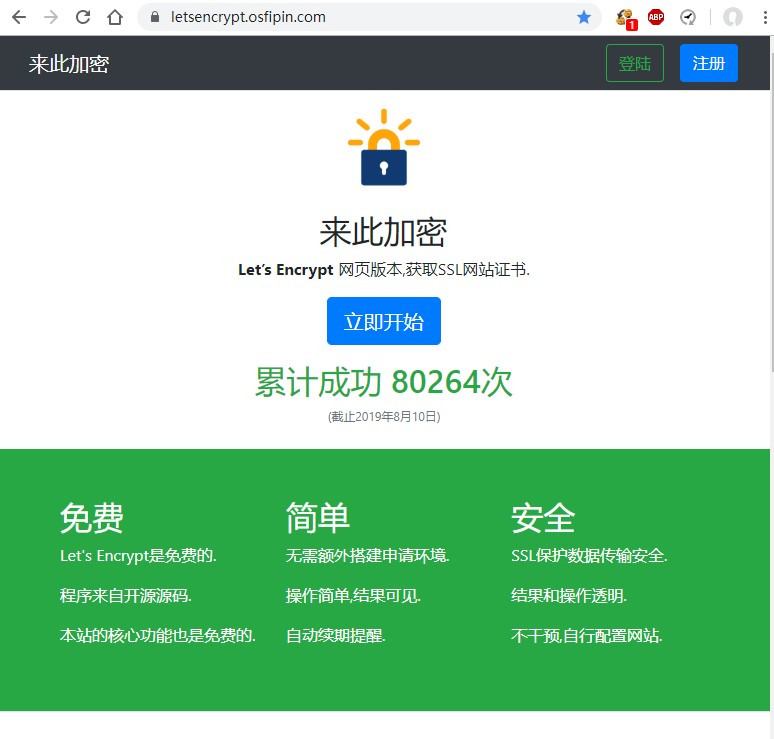Click the 注册 register button
Image resolution: width=774 pixels, height=739 pixels.
(x=709, y=63)
